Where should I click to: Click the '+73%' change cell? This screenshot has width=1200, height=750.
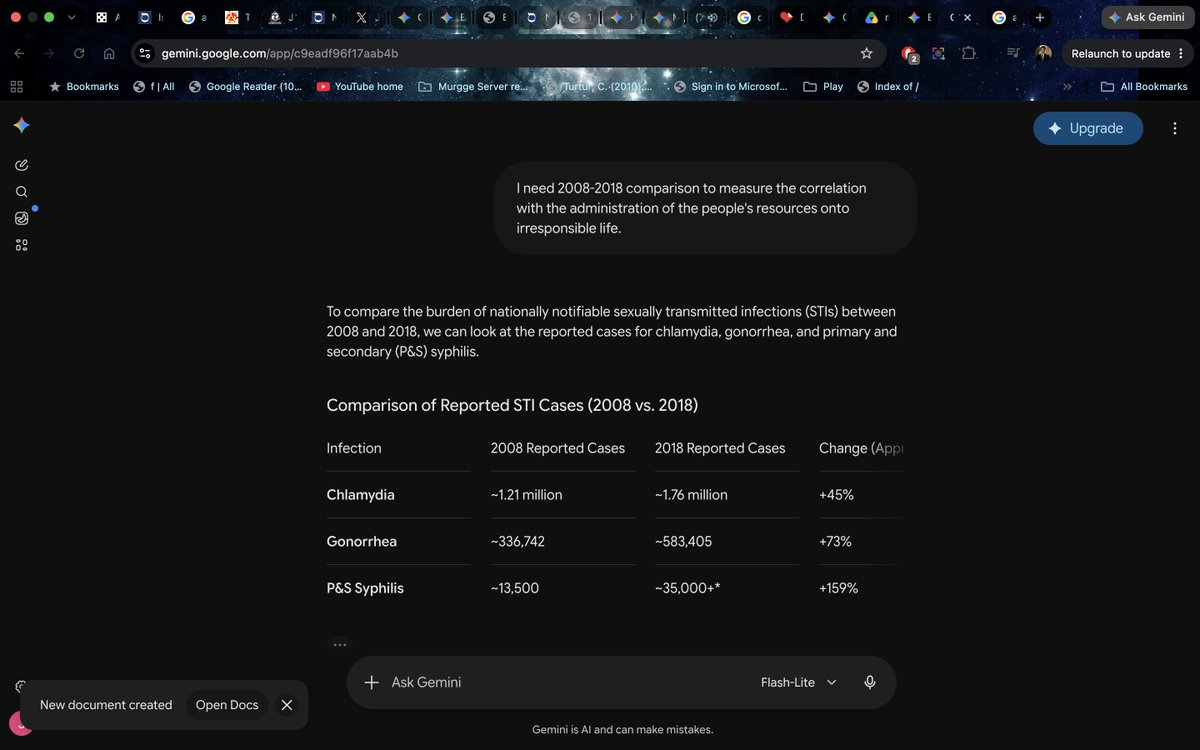835,541
